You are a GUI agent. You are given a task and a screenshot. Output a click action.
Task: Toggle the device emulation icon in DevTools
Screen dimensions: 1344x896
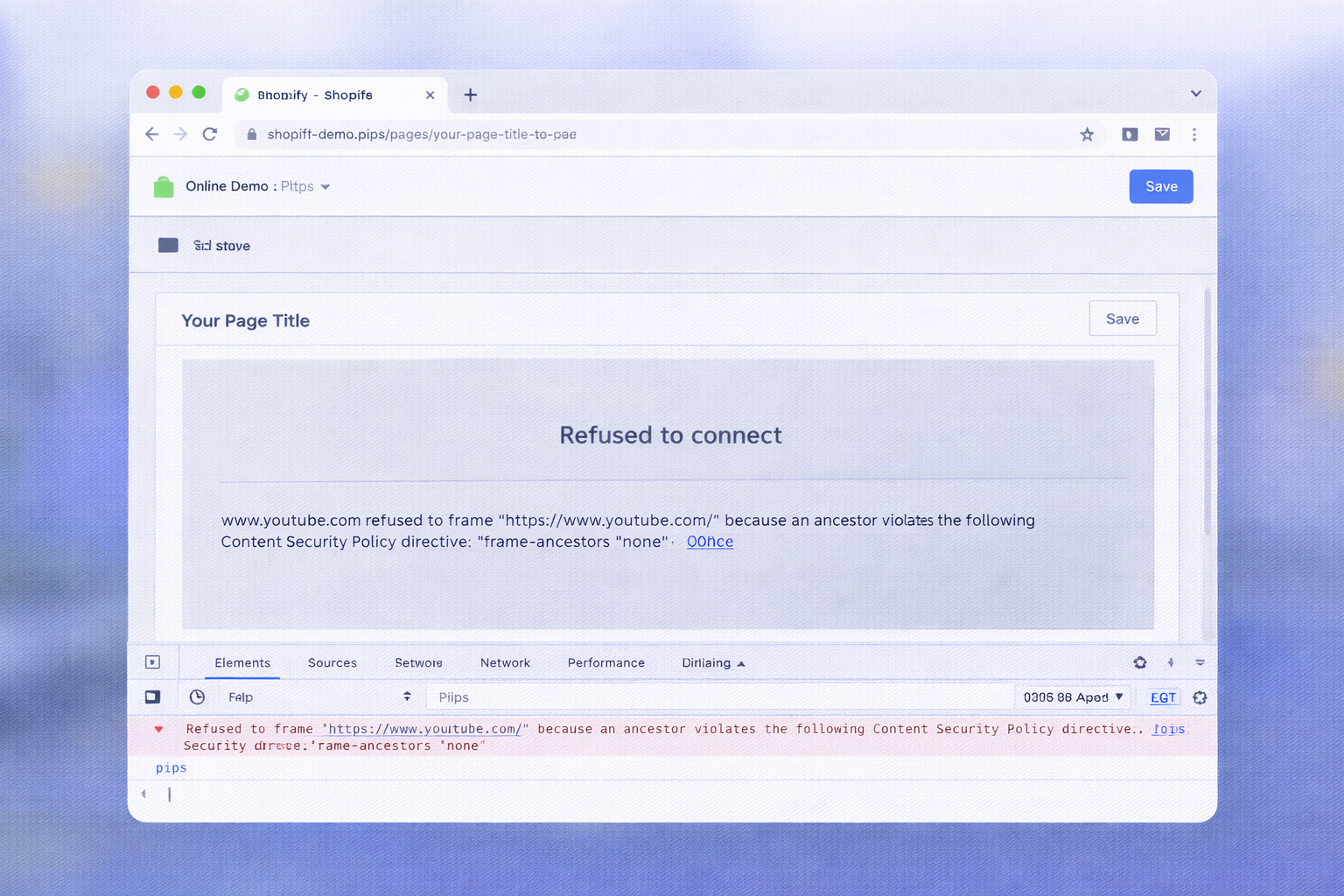[x=152, y=696]
